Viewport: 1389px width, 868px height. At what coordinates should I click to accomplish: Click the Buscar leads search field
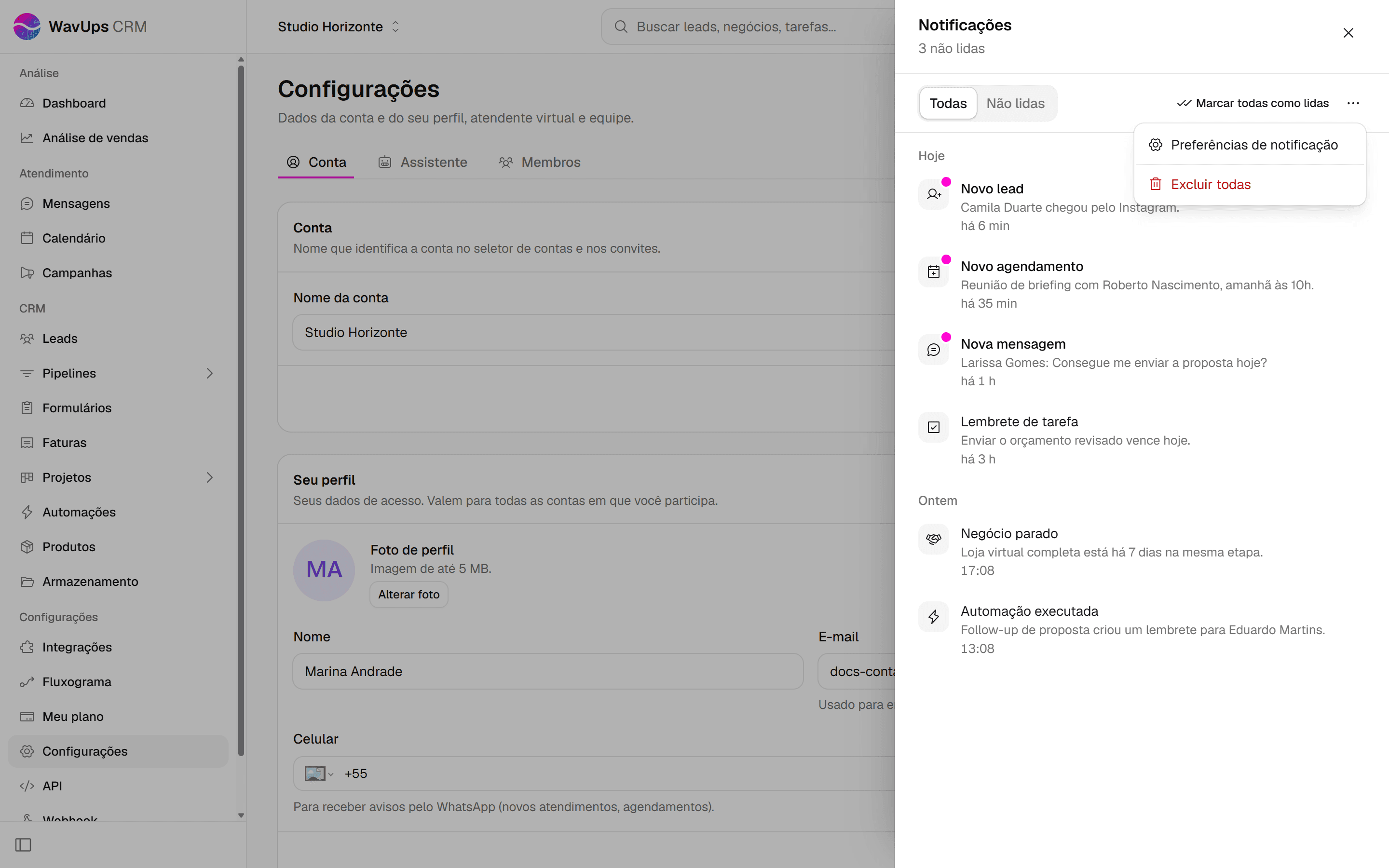(x=748, y=27)
